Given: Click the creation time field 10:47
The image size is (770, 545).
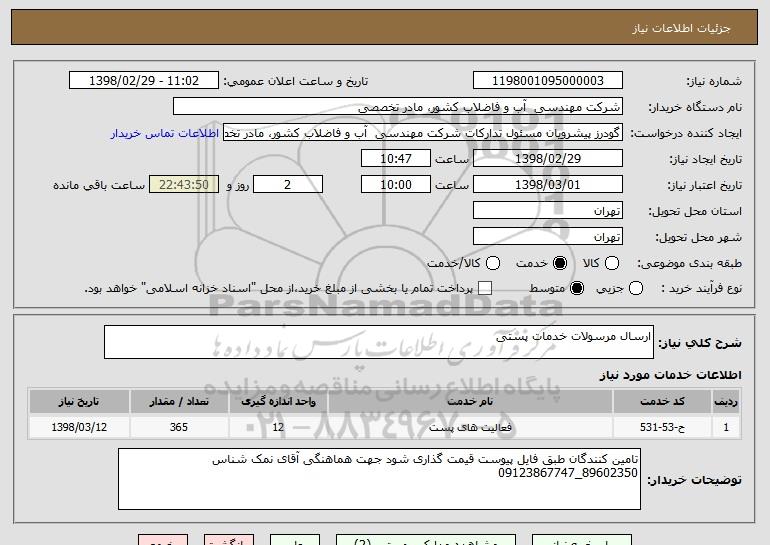Looking at the screenshot, I should 396,159.
